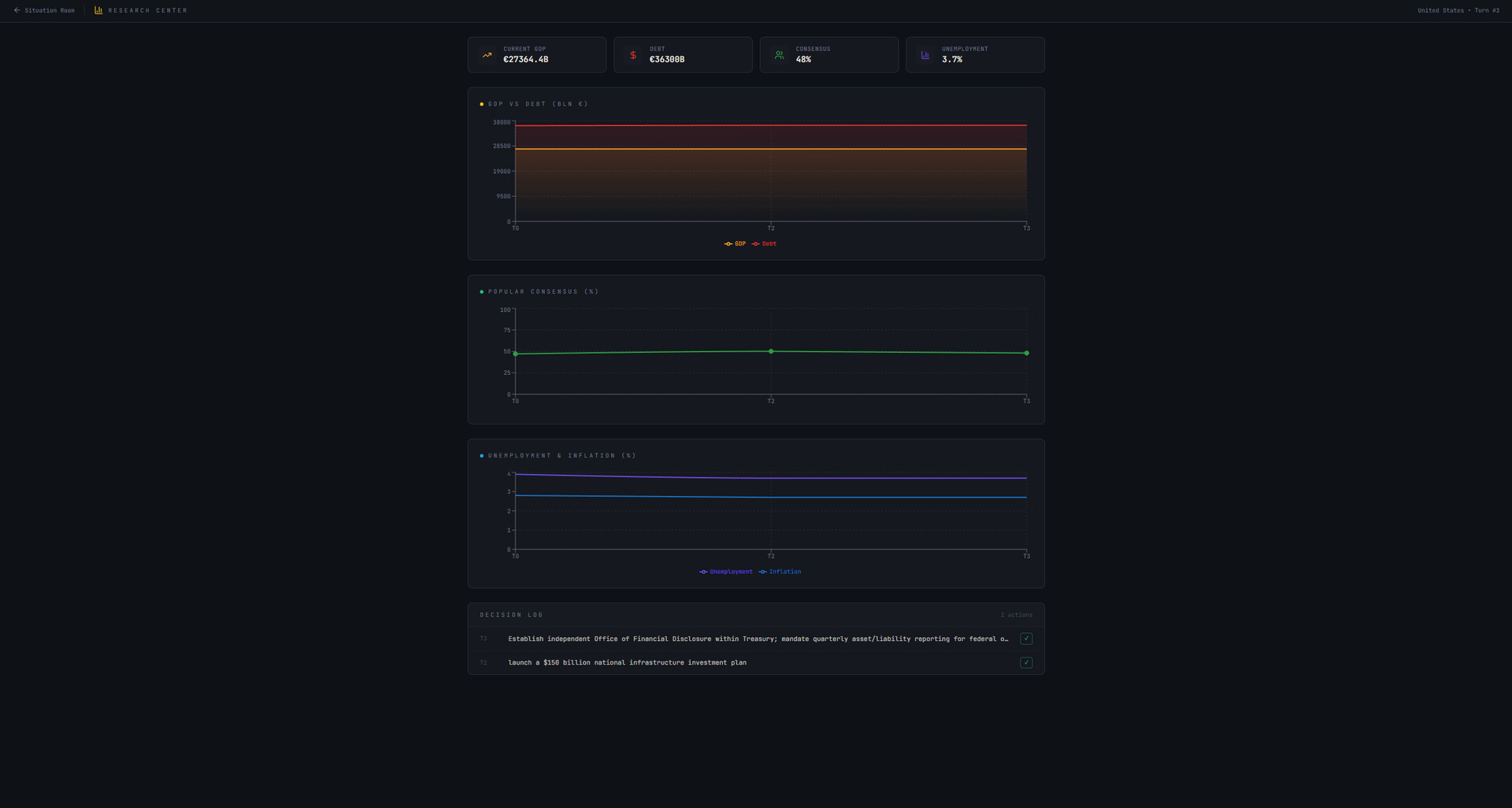Open the 'Establish independent Office of Financial Disclosure' log entry
Screen dimensions: 1512x808
coord(758,639)
